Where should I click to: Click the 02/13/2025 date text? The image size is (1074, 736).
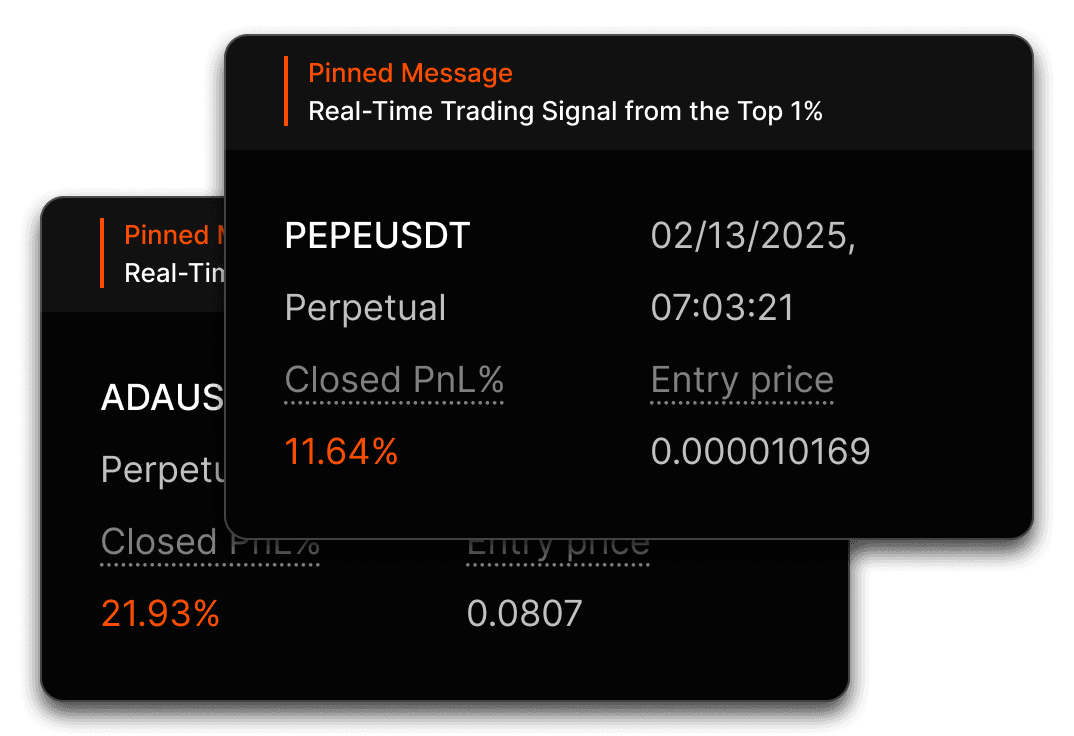[x=753, y=237]
